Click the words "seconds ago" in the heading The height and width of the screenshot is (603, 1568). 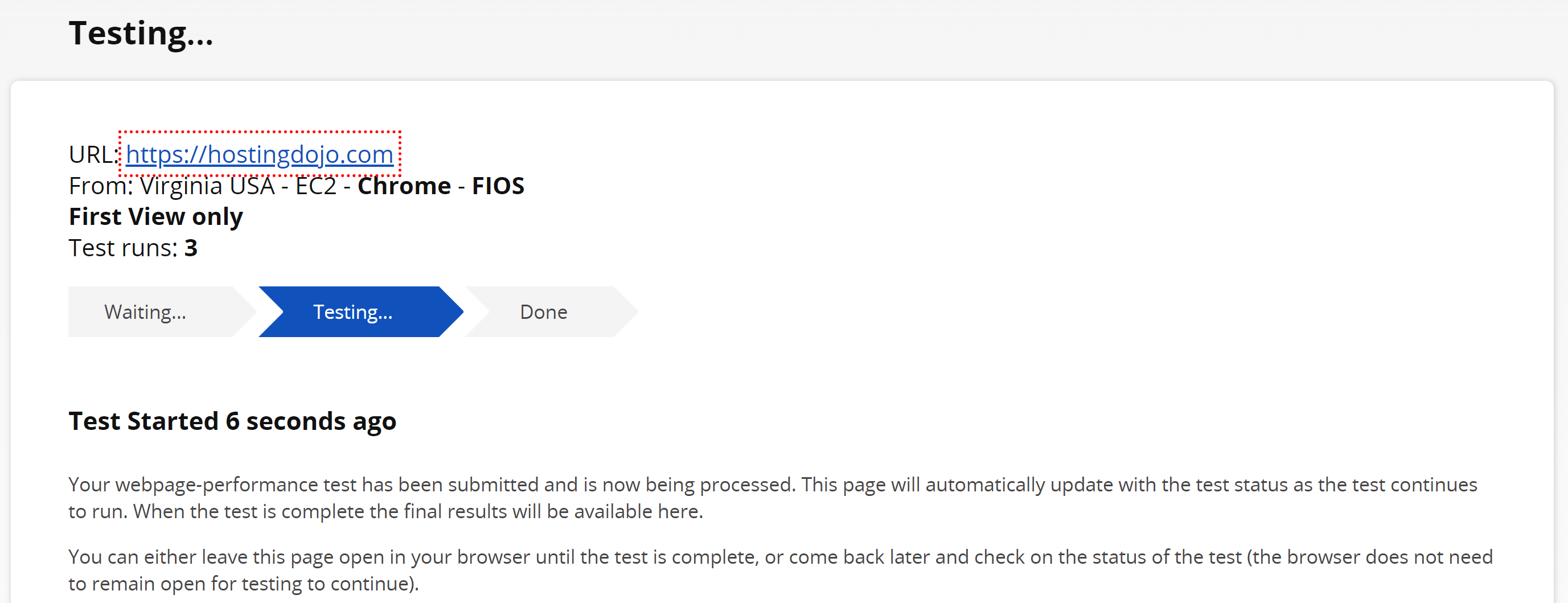(321, 421)
